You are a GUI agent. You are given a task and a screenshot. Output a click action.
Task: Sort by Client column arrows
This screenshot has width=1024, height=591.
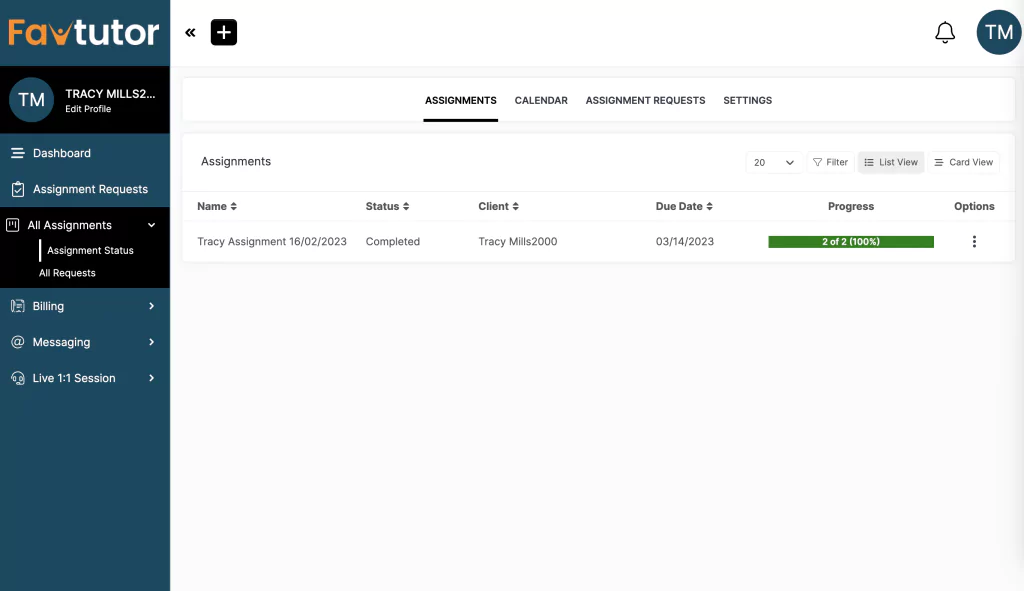click(x=515, y=206)
